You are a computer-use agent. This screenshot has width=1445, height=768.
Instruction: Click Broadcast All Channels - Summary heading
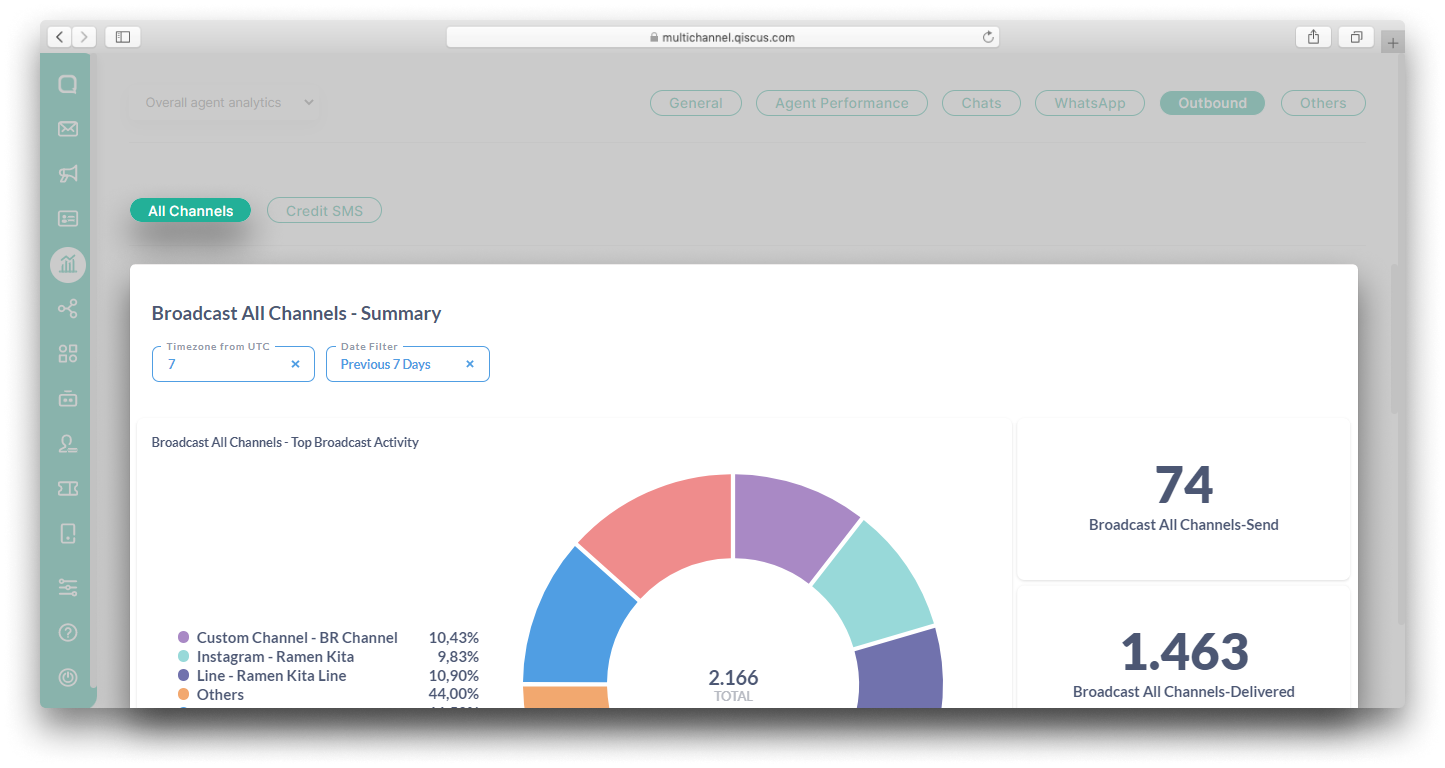[296, 313]
